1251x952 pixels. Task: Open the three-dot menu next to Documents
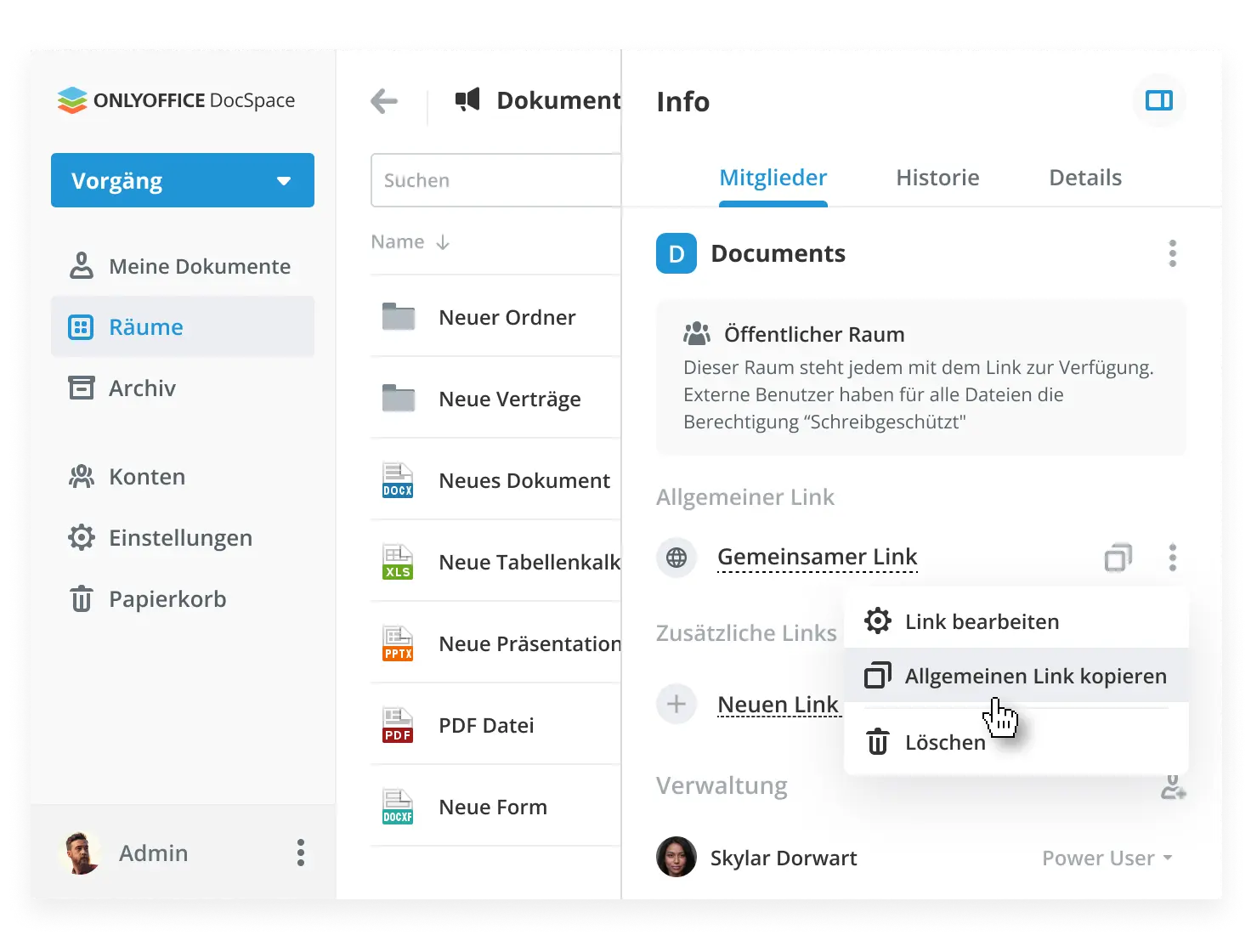[1173, 252]
